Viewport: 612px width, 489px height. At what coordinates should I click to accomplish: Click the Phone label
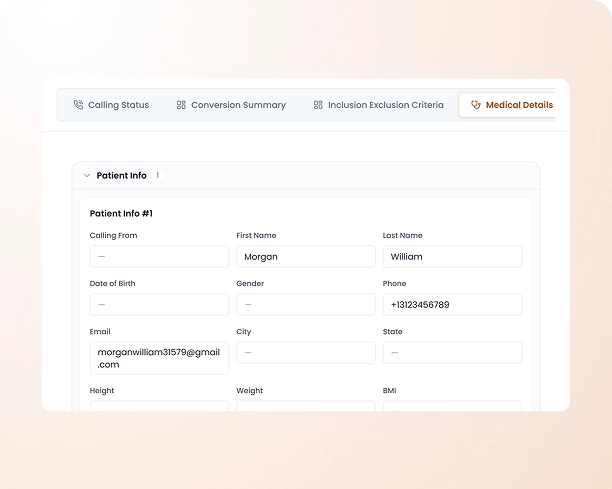pyautogui.click(x=394, y=284)
